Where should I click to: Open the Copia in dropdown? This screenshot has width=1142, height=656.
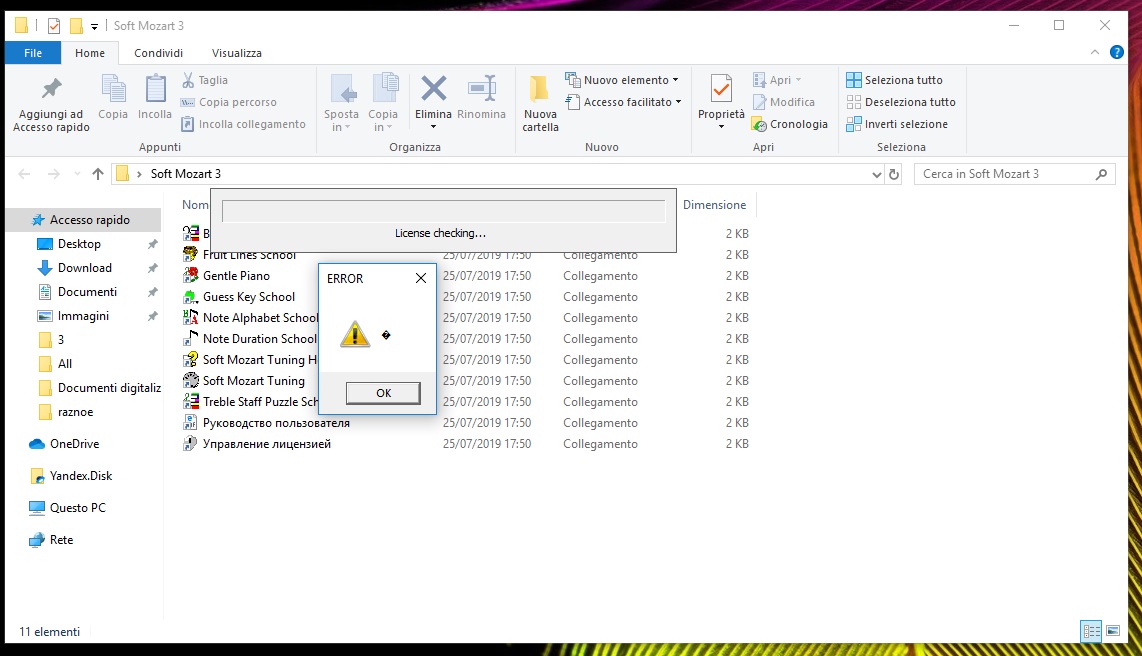click(x=383, y=103)
